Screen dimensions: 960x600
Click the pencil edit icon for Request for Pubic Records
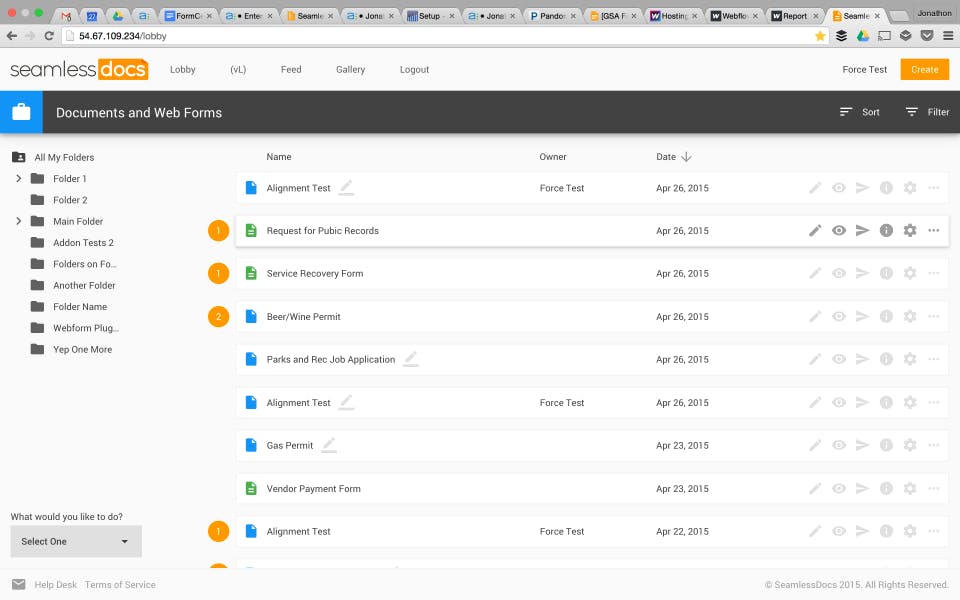tap(815, 231)
